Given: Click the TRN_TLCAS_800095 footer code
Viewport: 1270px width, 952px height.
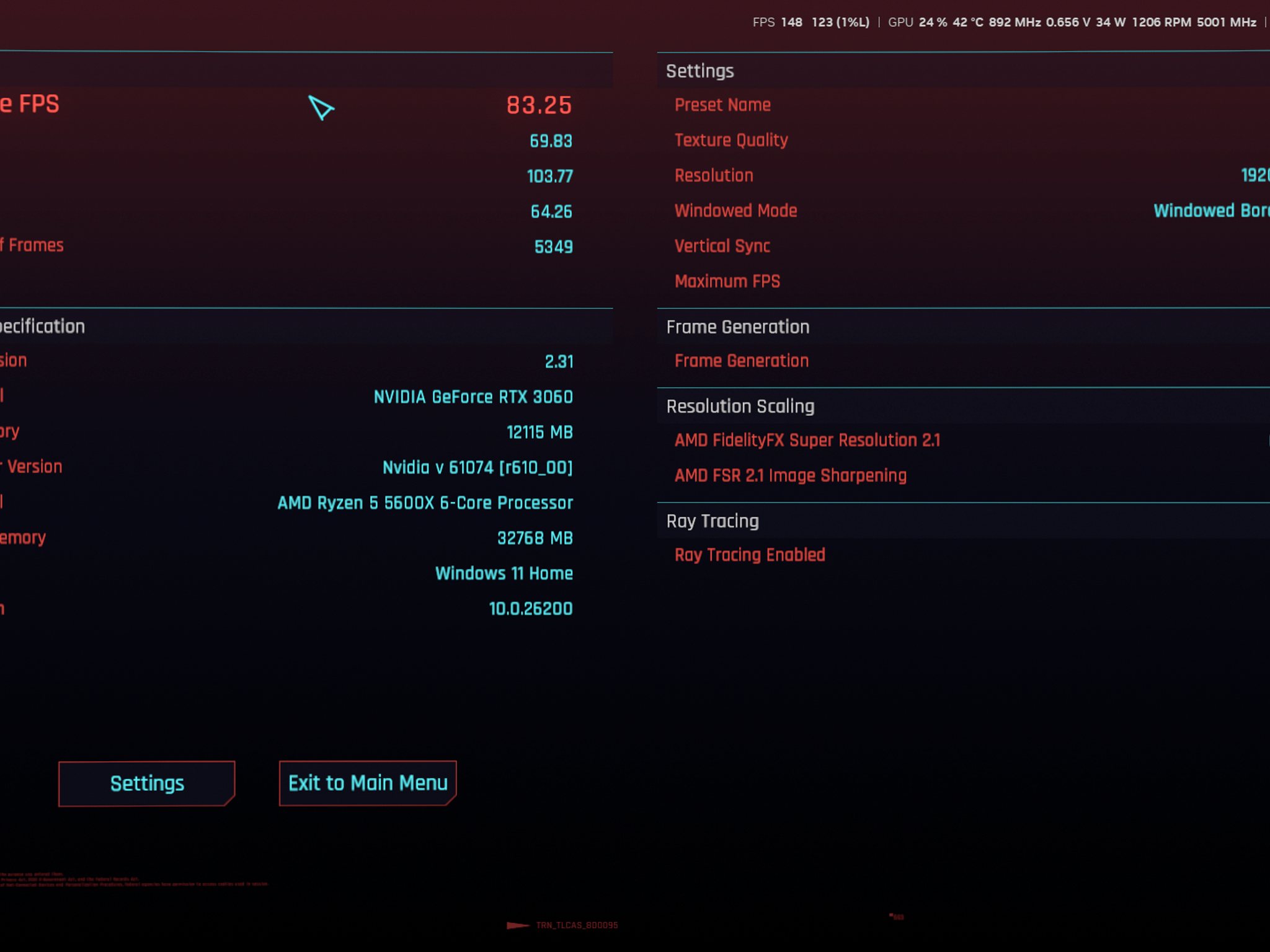Looking at the screenshot, I should click(x=577, y=925).
